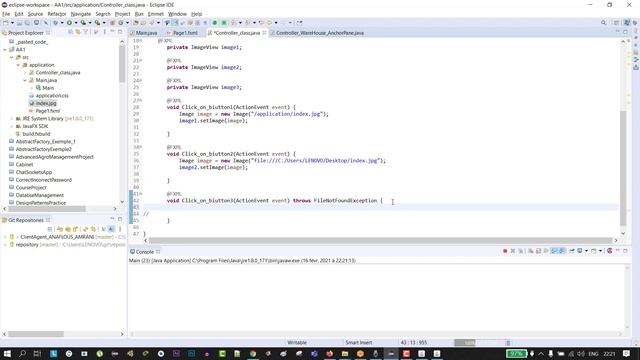Click the Windows Start button
Image resolution: width=640 pixels, height=360 pixels.
[7, 353]
